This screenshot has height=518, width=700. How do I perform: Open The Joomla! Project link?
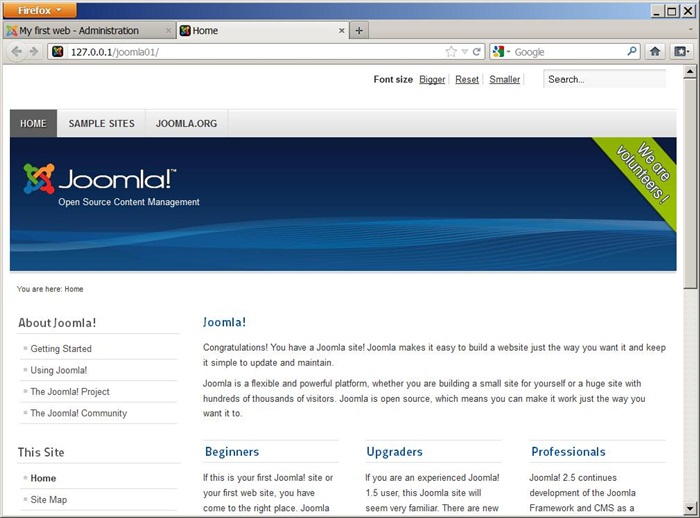coord(70,392)
